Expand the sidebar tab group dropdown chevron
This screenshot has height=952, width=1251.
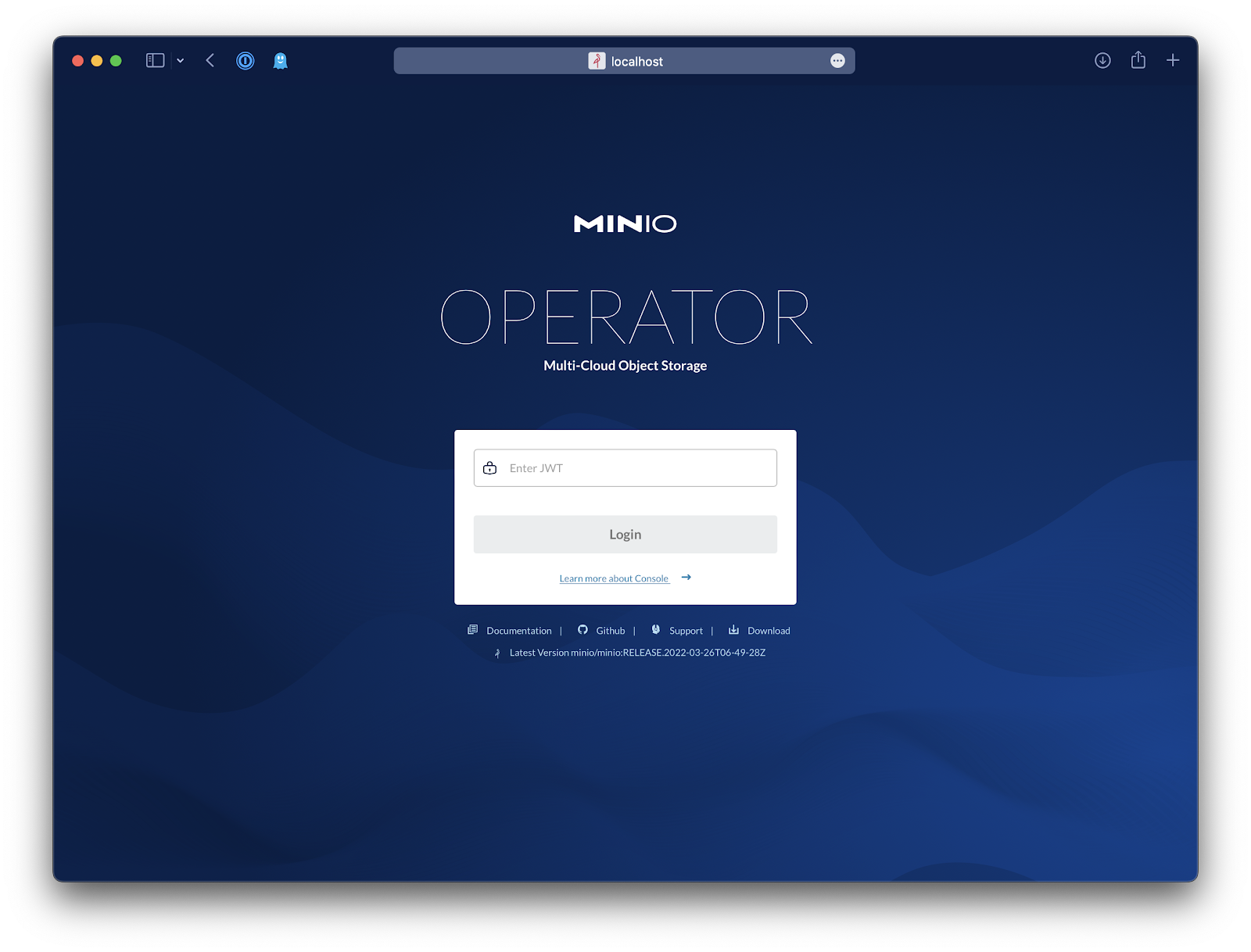click(x=181, y=61)
